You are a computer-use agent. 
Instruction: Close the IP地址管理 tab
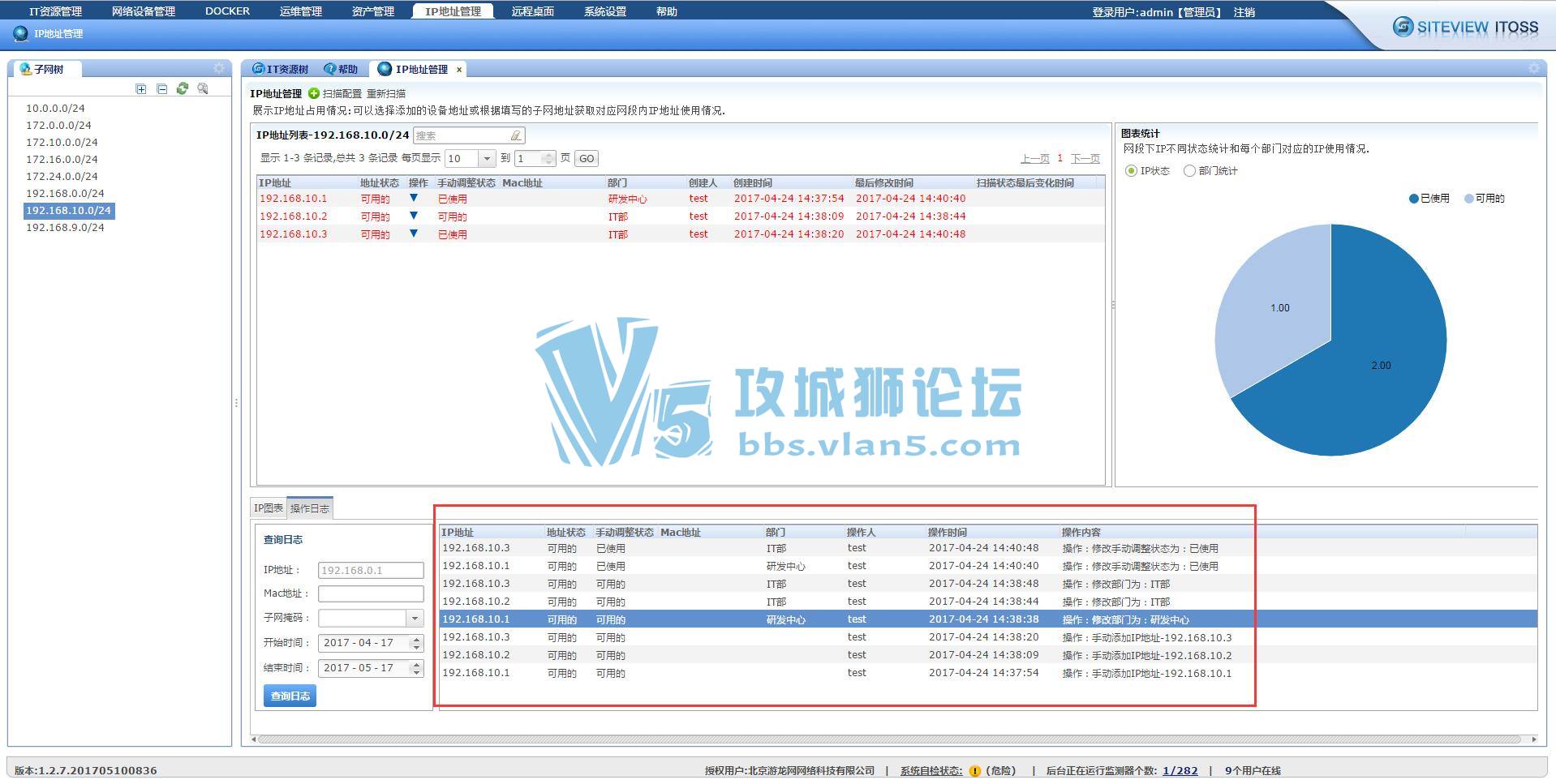(459, 70)
